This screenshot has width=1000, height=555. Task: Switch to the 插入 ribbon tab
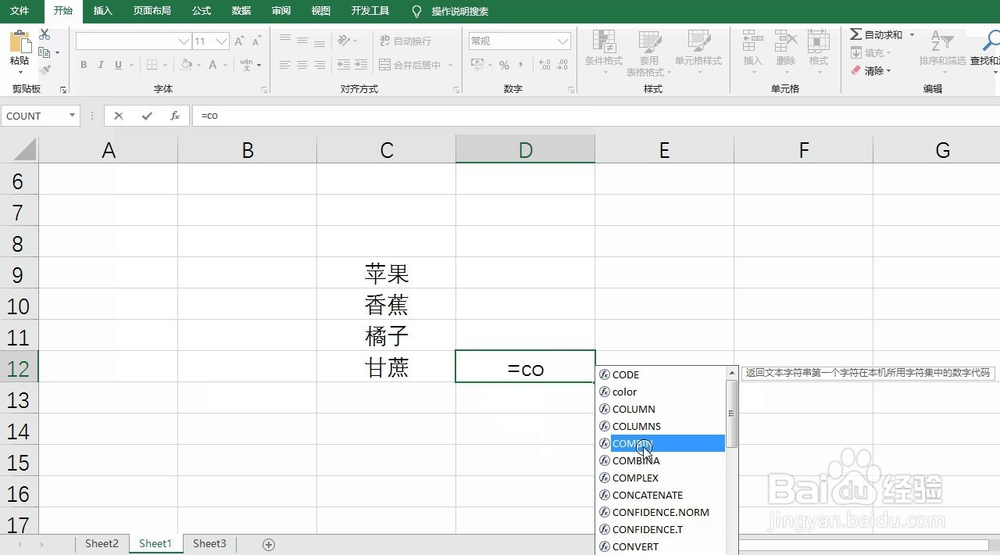(x=102, y=11)
